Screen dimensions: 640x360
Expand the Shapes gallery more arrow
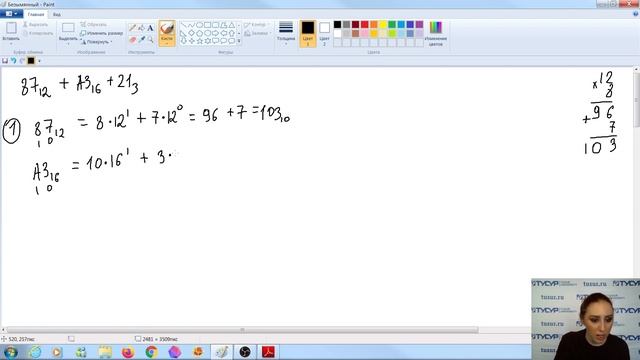point(239,41)
